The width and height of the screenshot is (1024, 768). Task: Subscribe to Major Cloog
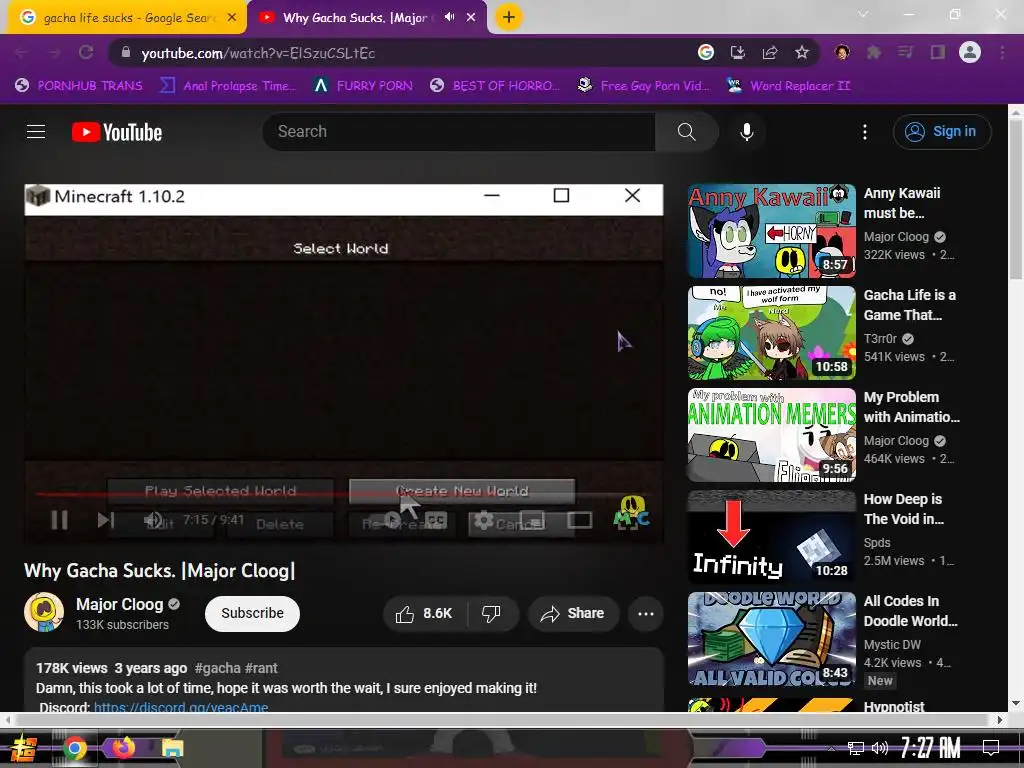pyautogui.click(x=252, y=613)
